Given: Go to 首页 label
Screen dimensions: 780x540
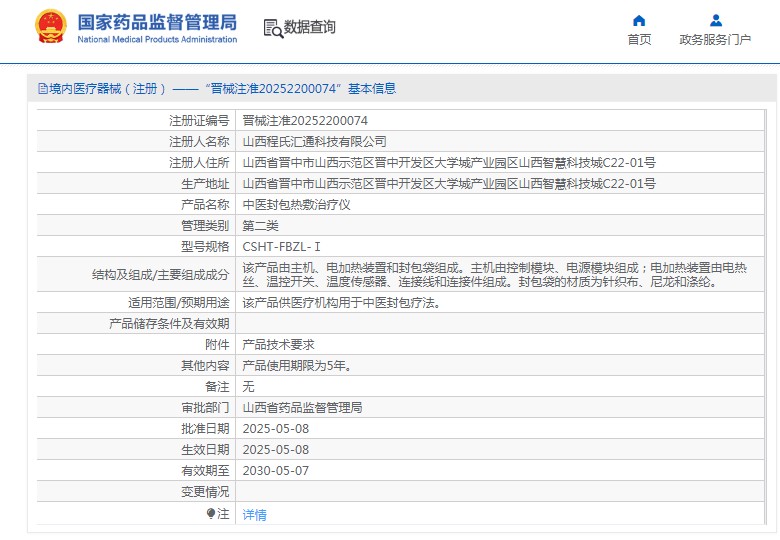Looking at the screenshot, I should (x=639, y=39).
